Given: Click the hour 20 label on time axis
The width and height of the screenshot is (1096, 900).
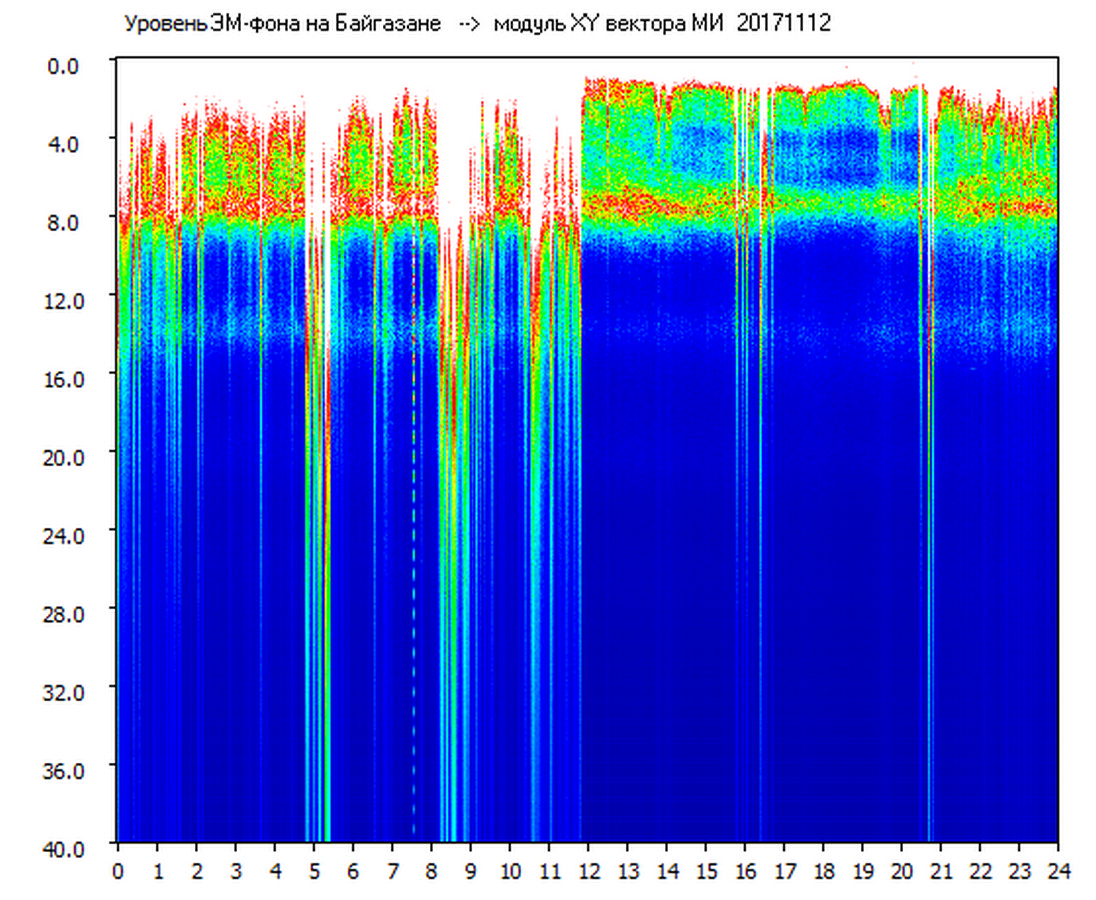Looking at the screenshot, I should click(x=902, y=871).
